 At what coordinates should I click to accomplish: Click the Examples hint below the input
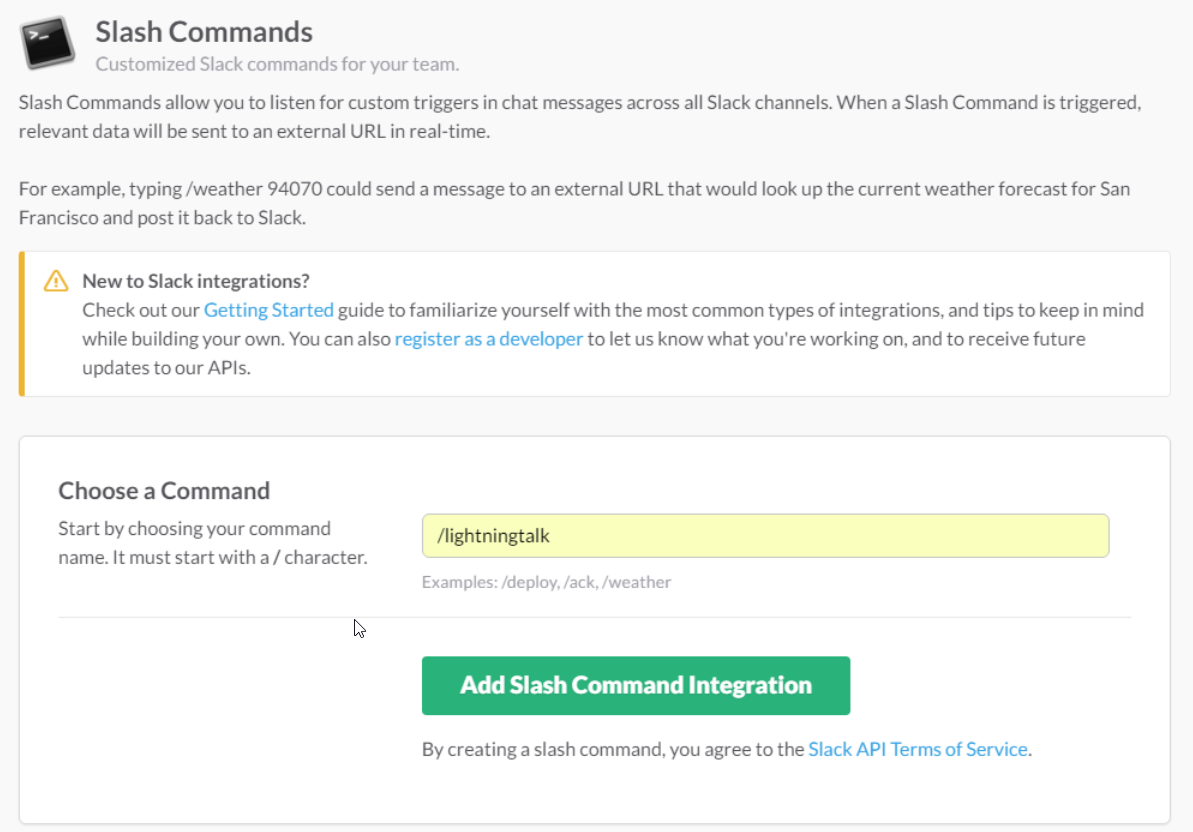pos(546,582)
